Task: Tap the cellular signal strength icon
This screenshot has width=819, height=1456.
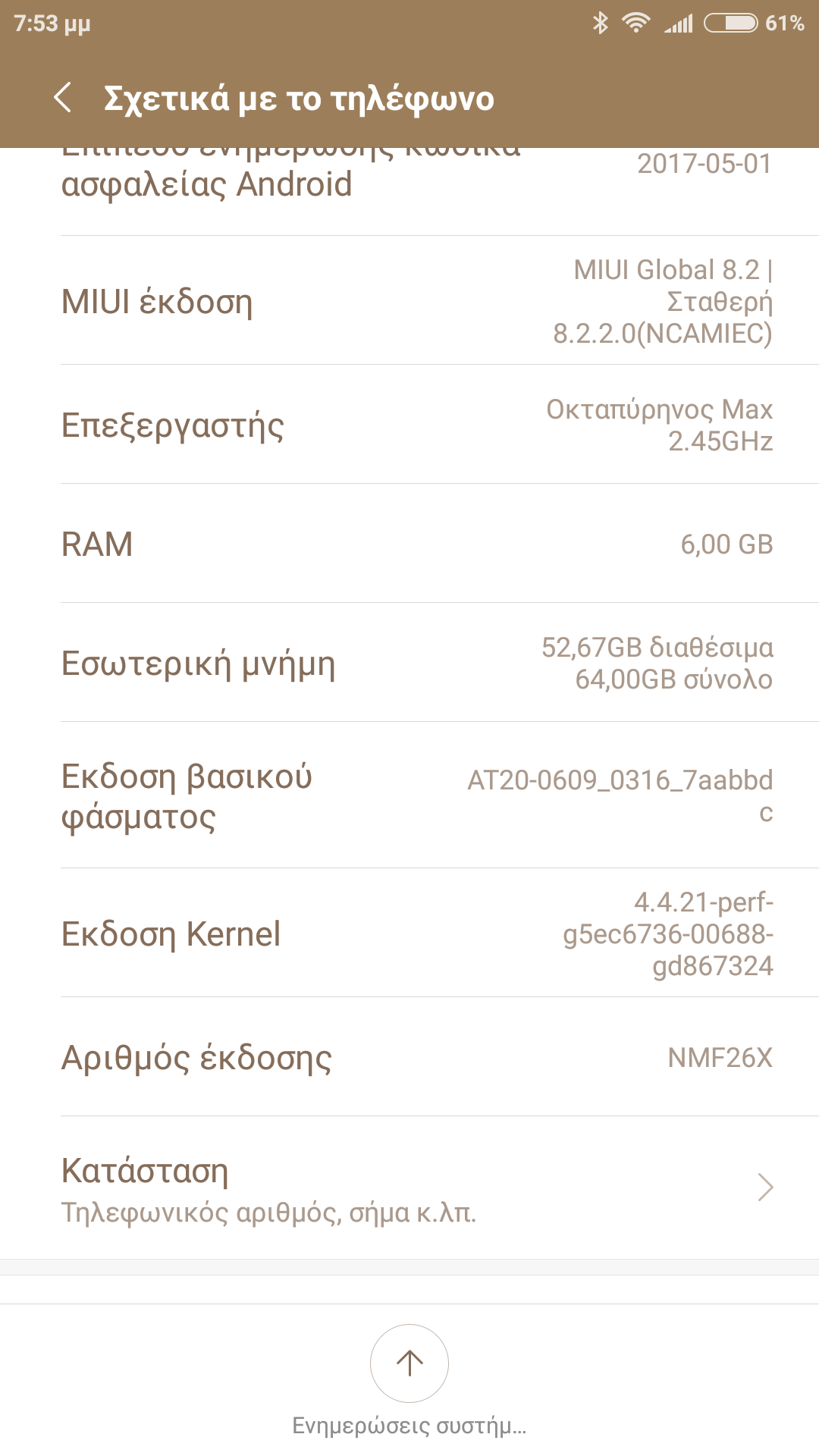Action: 679,24
